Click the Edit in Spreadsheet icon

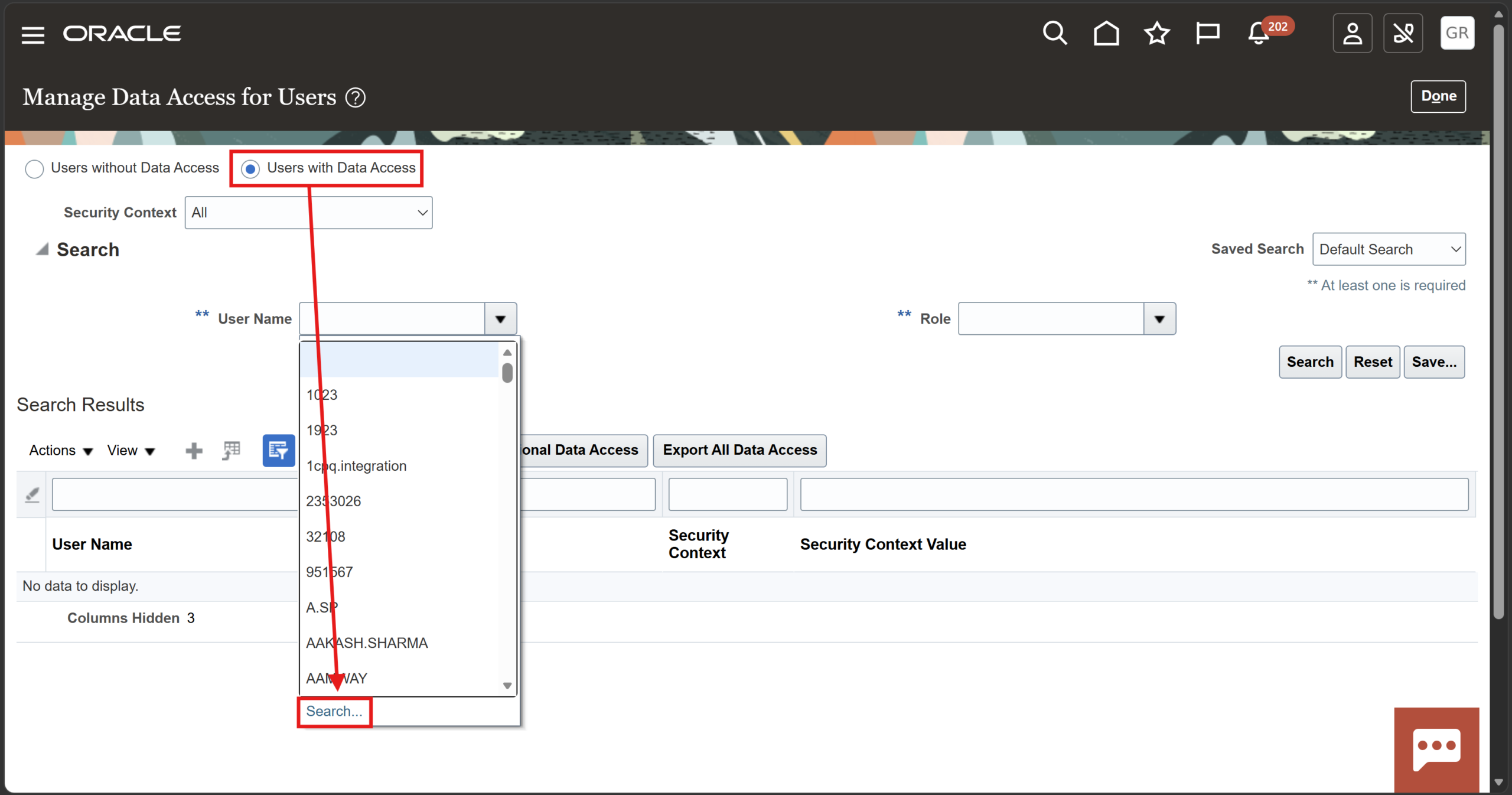pos(232,451)
